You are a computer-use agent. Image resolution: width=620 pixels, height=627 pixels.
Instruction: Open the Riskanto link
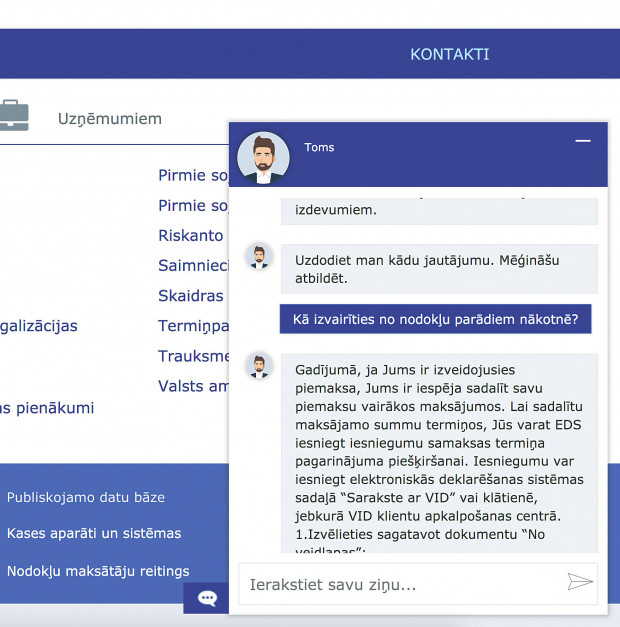[x=191, y=236]
